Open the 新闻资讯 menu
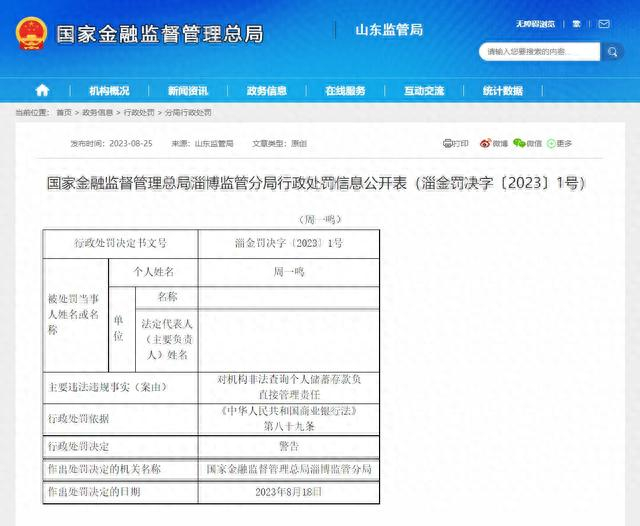This screenshot has height=526, width=640. click(188, 91)
